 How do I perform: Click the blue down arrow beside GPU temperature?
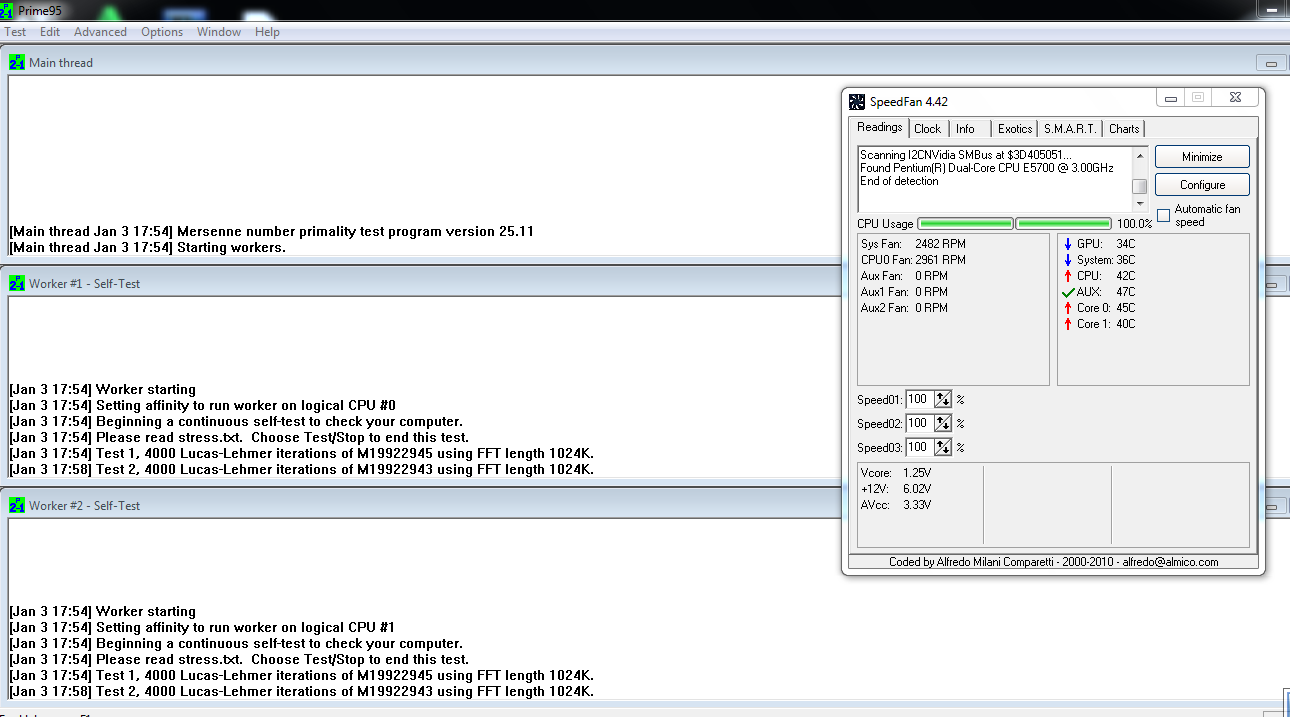coord(1068,244)
